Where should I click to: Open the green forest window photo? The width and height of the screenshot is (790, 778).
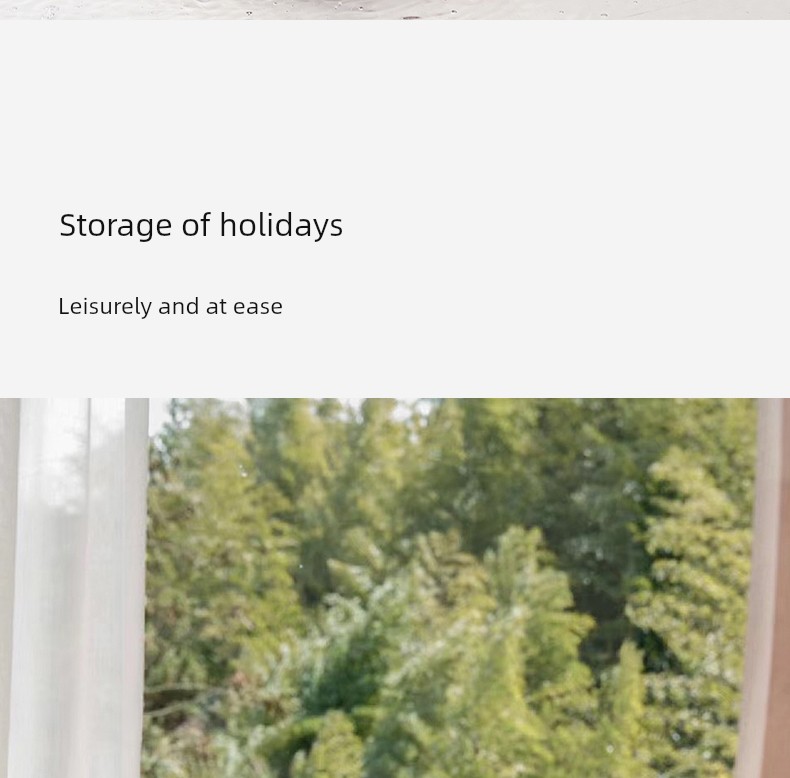click(395, 588)
